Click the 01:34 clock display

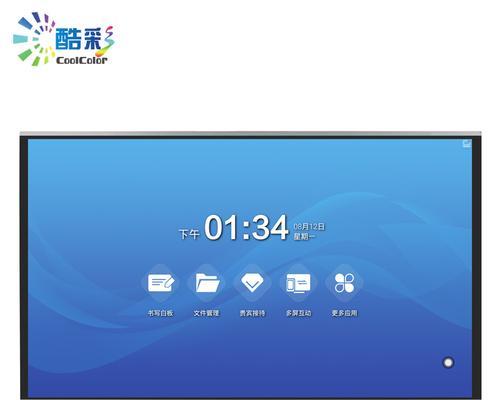click(x=246, y=227)
